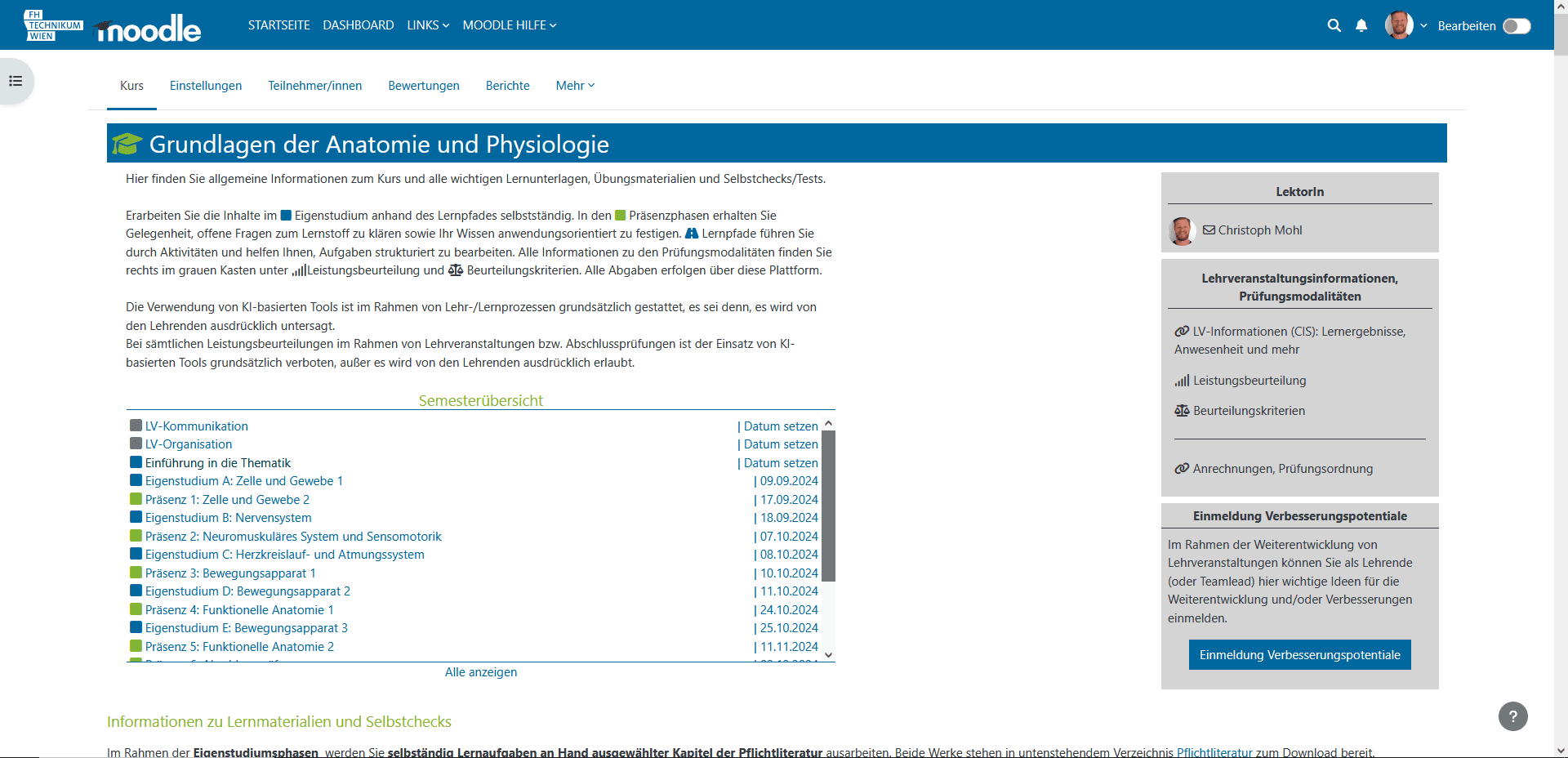Viewport: 1568px width, 758px height.
Task: Toggle the Bearbeiten edit mode switch
Action: point(1517,26)
